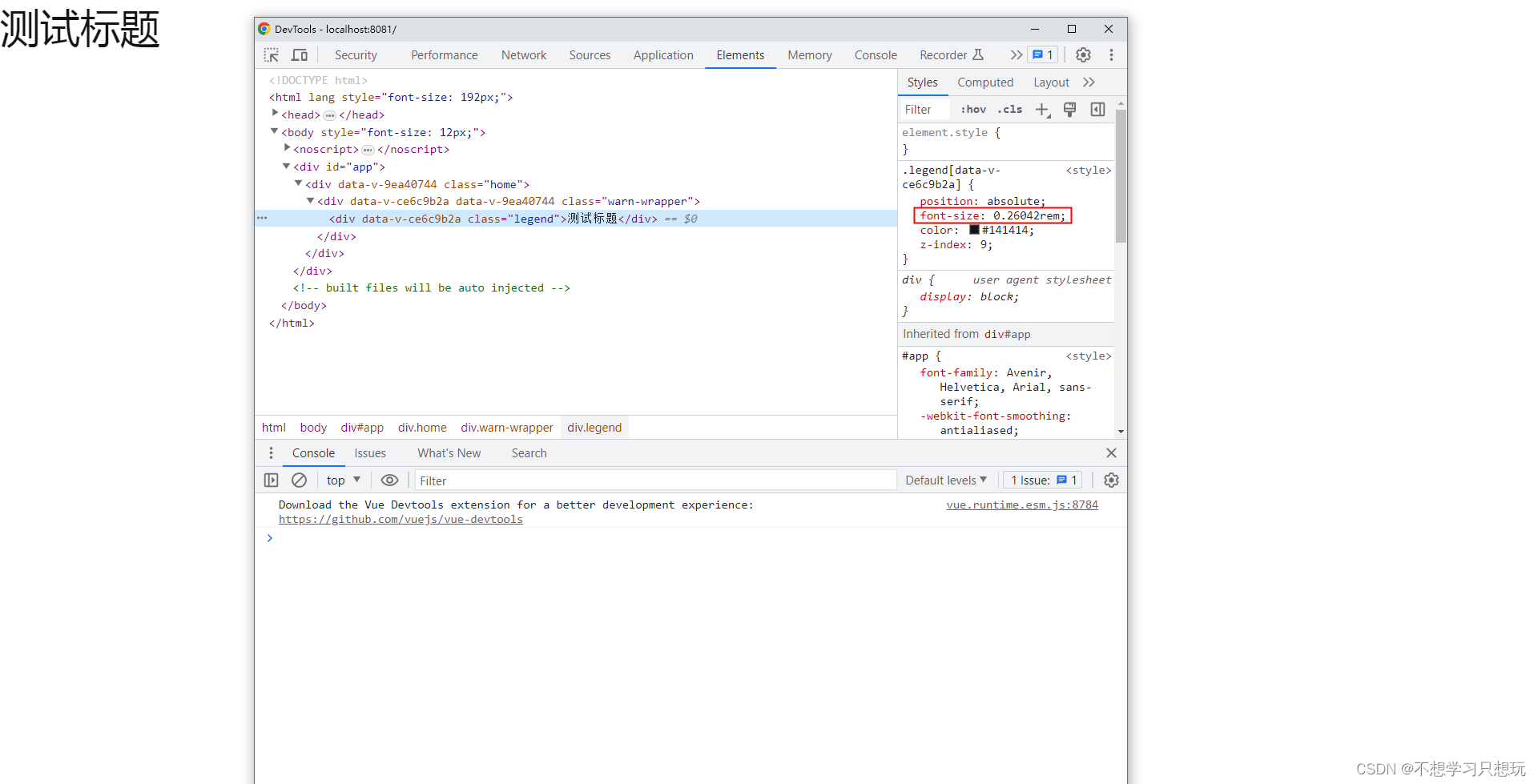Add new style rule plus icon

tap(1042, 110)
